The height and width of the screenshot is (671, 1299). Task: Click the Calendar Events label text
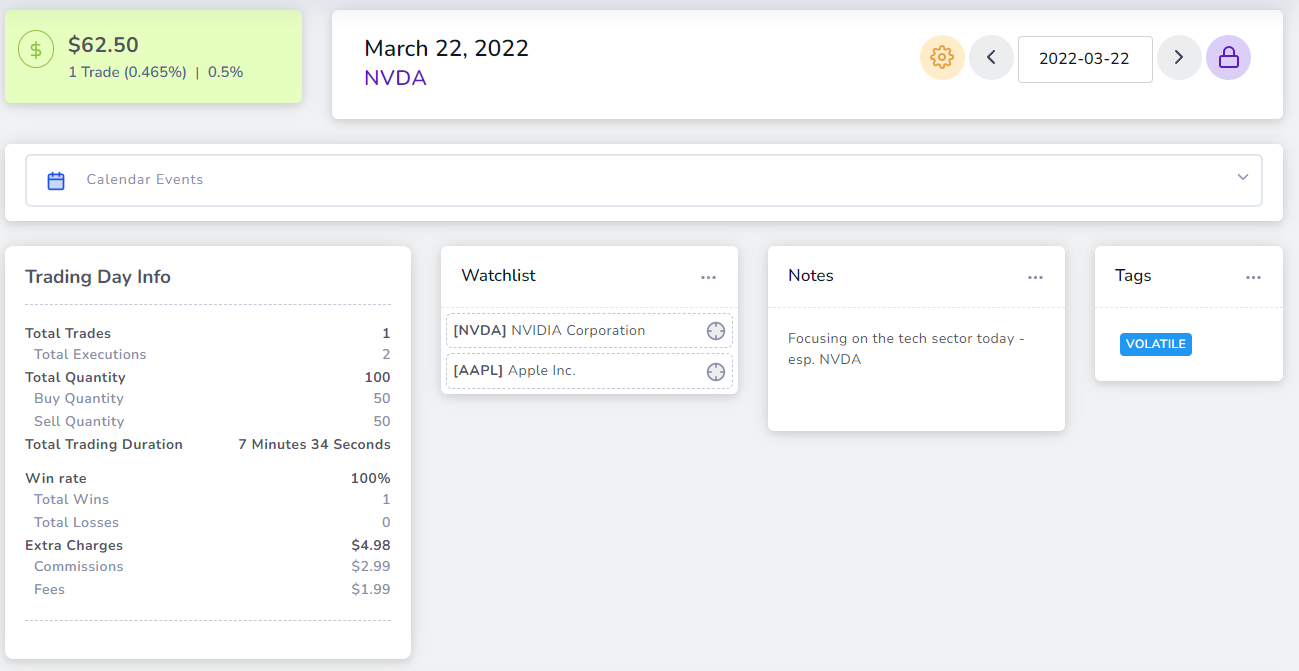tap(145, 180)
